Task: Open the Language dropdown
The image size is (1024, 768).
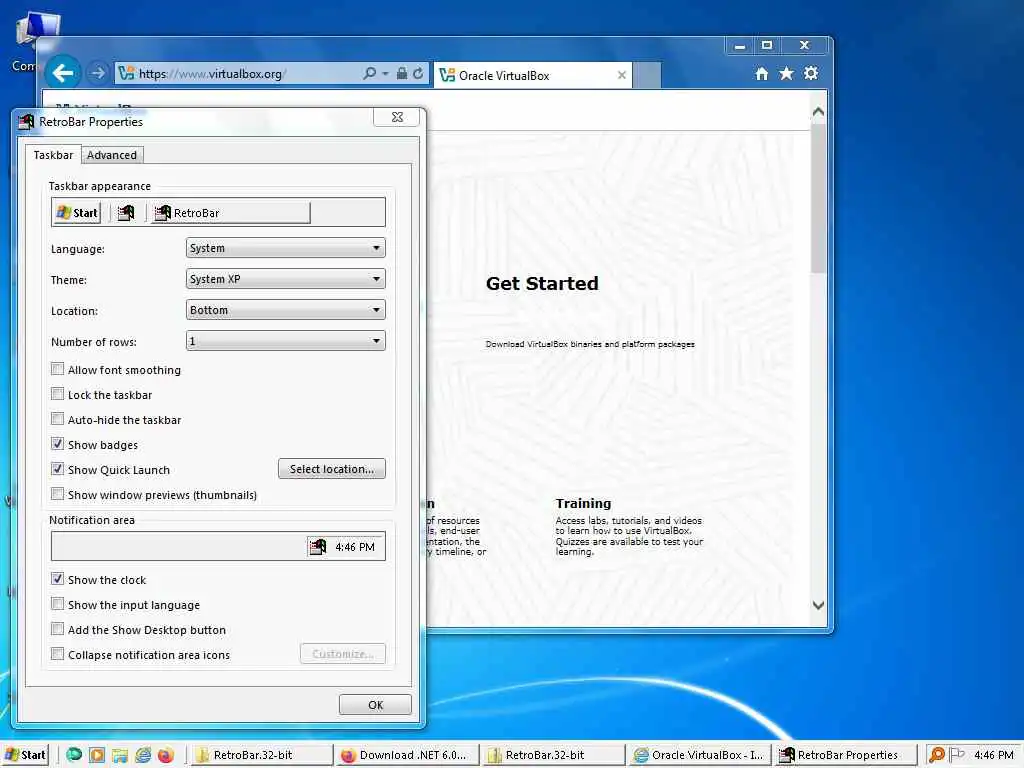Action: click(285, 248)
